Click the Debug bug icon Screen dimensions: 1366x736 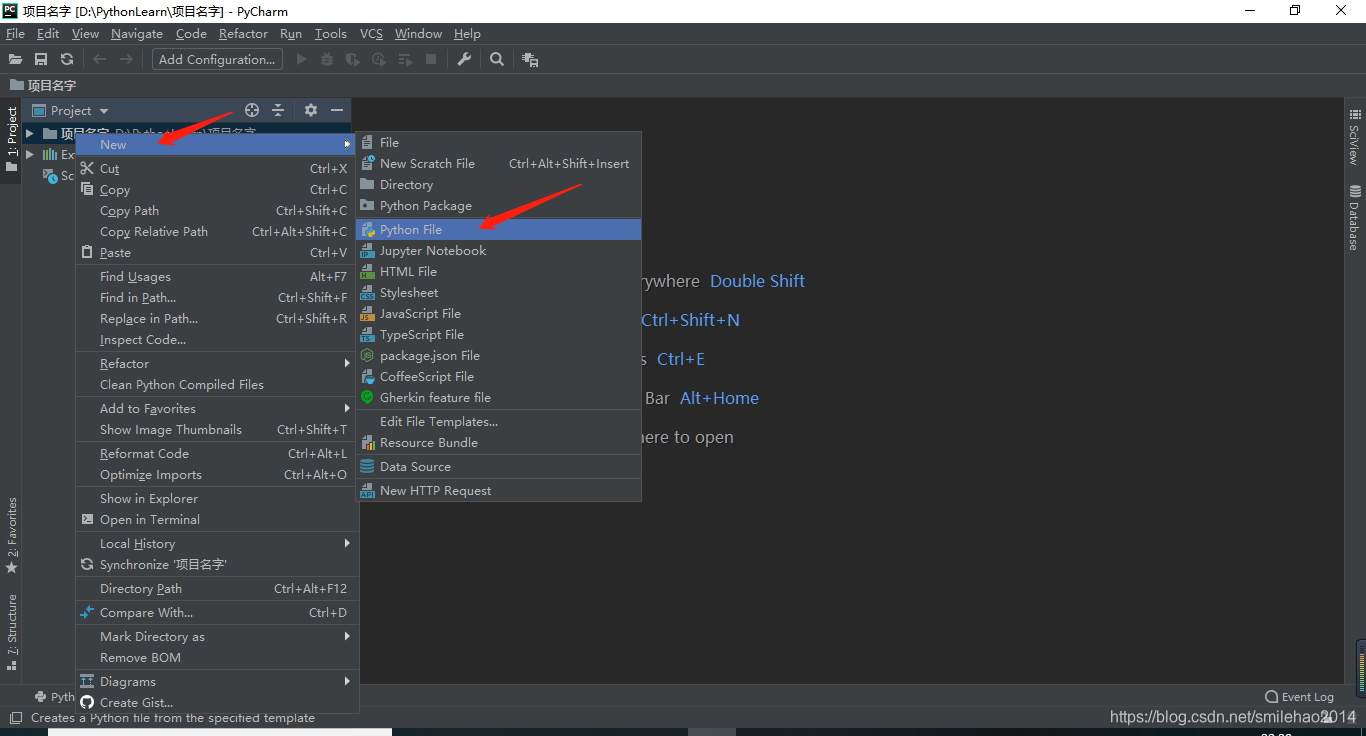[327, 60]
